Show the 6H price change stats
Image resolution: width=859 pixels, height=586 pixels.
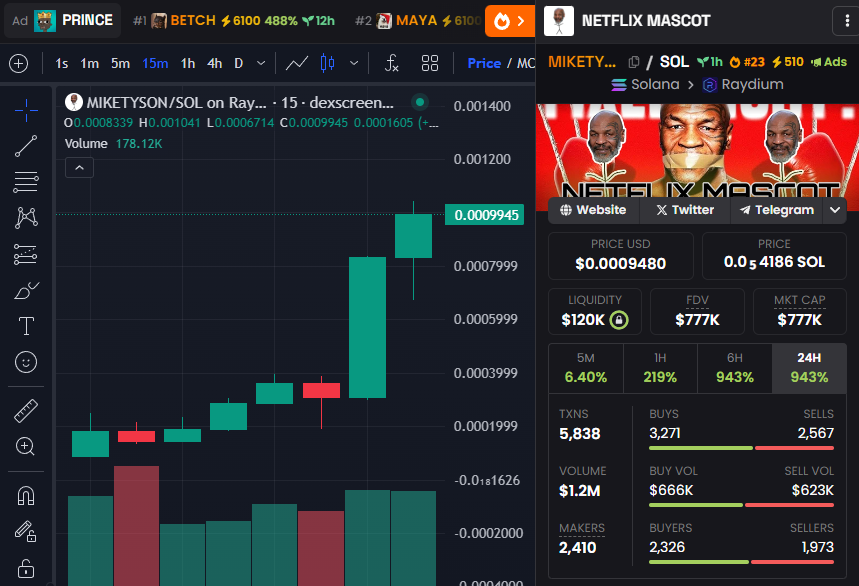click(735, 369)
